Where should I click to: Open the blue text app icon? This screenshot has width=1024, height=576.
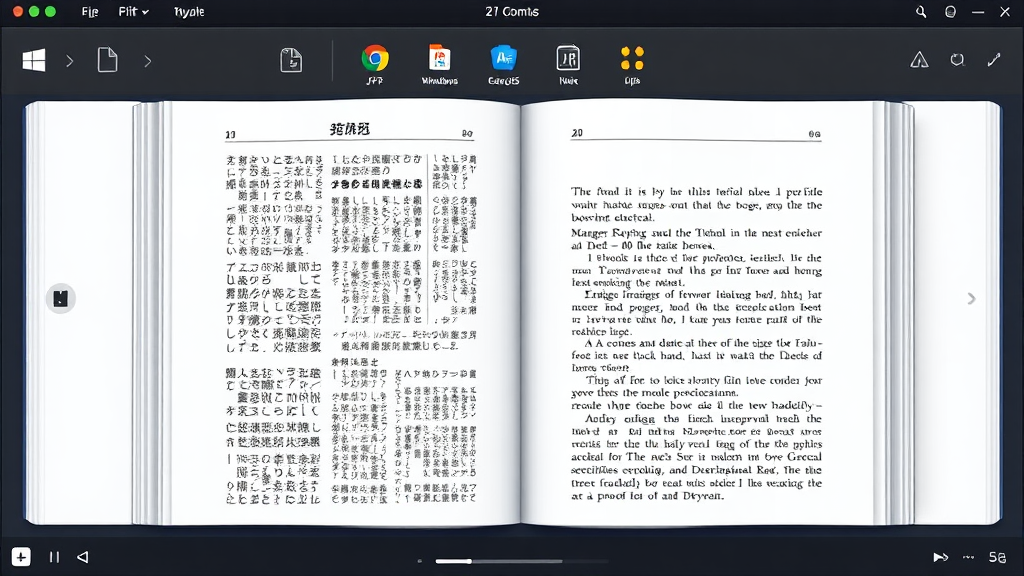[503, 58]
